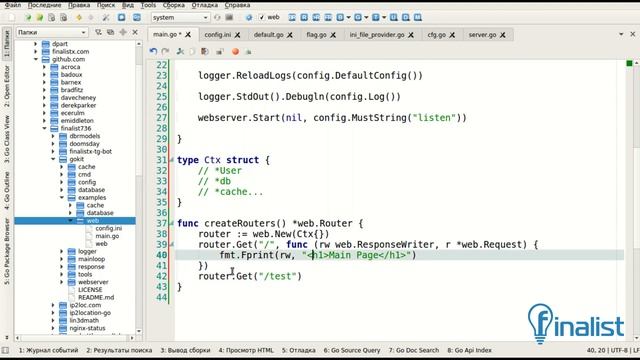
Task: Collapse the finalist736 tree folder
Action: (44, 128)
